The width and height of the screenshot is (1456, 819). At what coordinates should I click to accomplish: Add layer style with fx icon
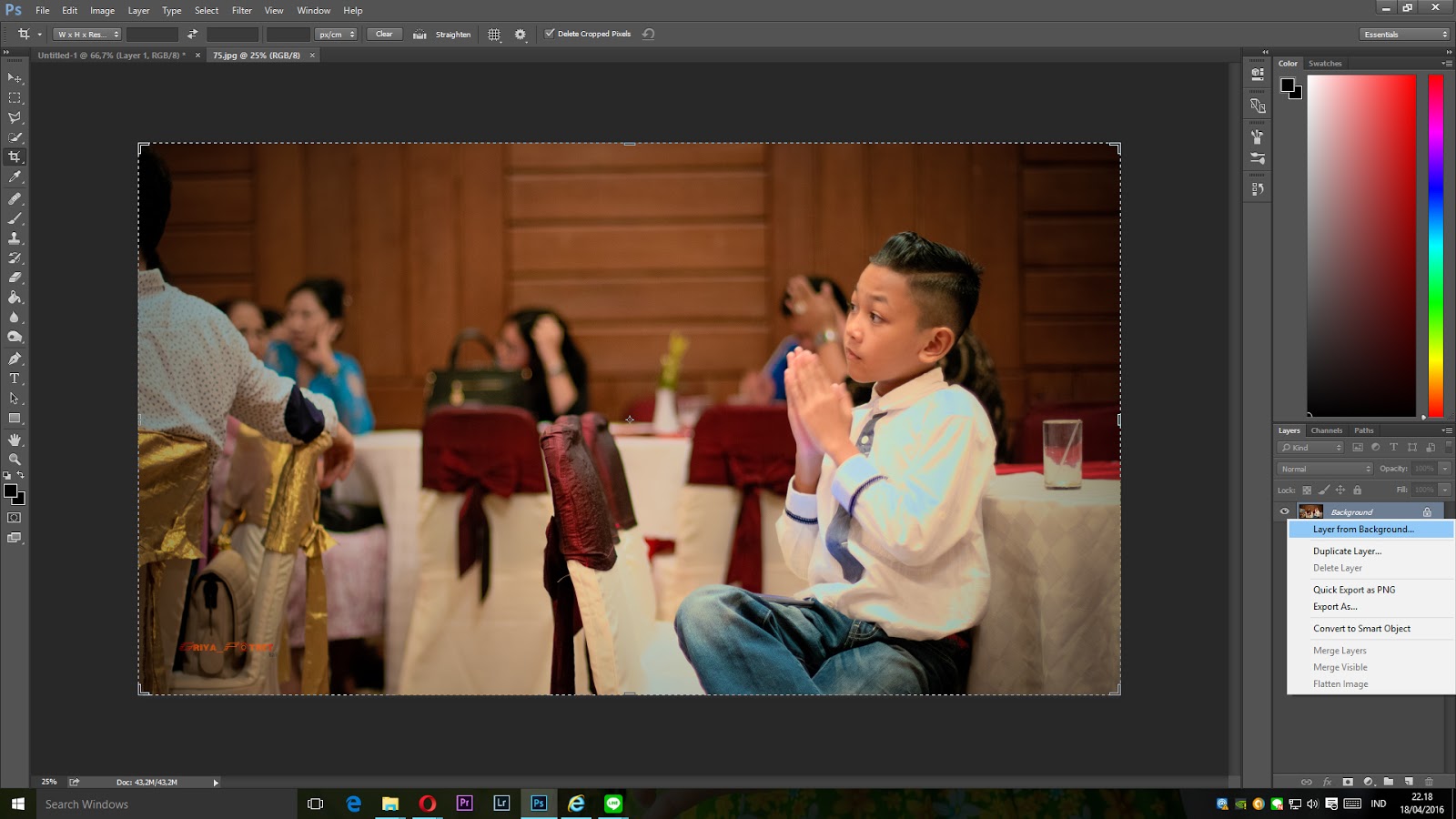tap(1327, 782)
